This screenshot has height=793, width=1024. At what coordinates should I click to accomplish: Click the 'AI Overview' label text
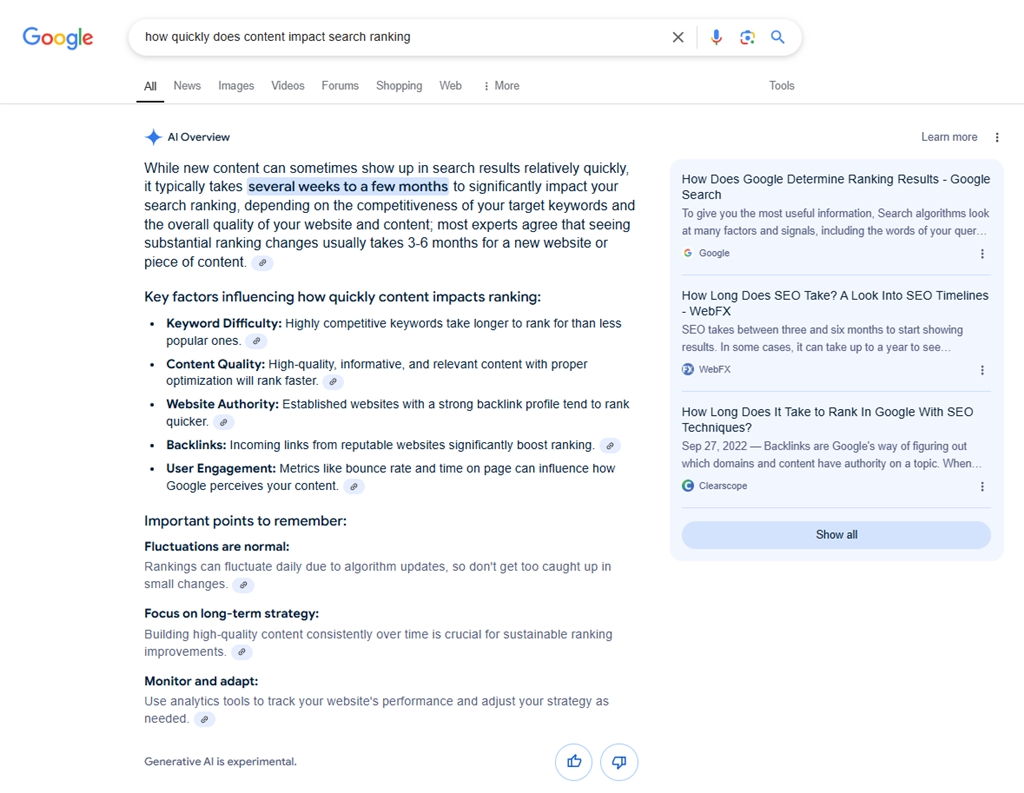[199, 137]
